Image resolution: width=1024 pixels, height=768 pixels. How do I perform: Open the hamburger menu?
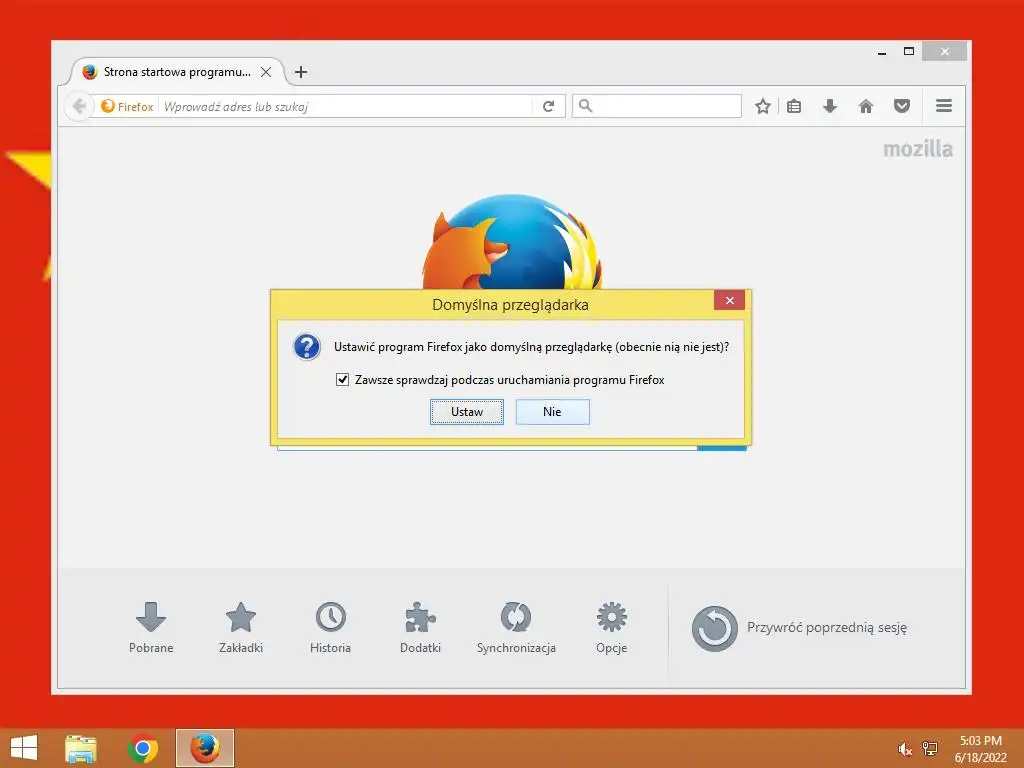[x=944, y=106]
